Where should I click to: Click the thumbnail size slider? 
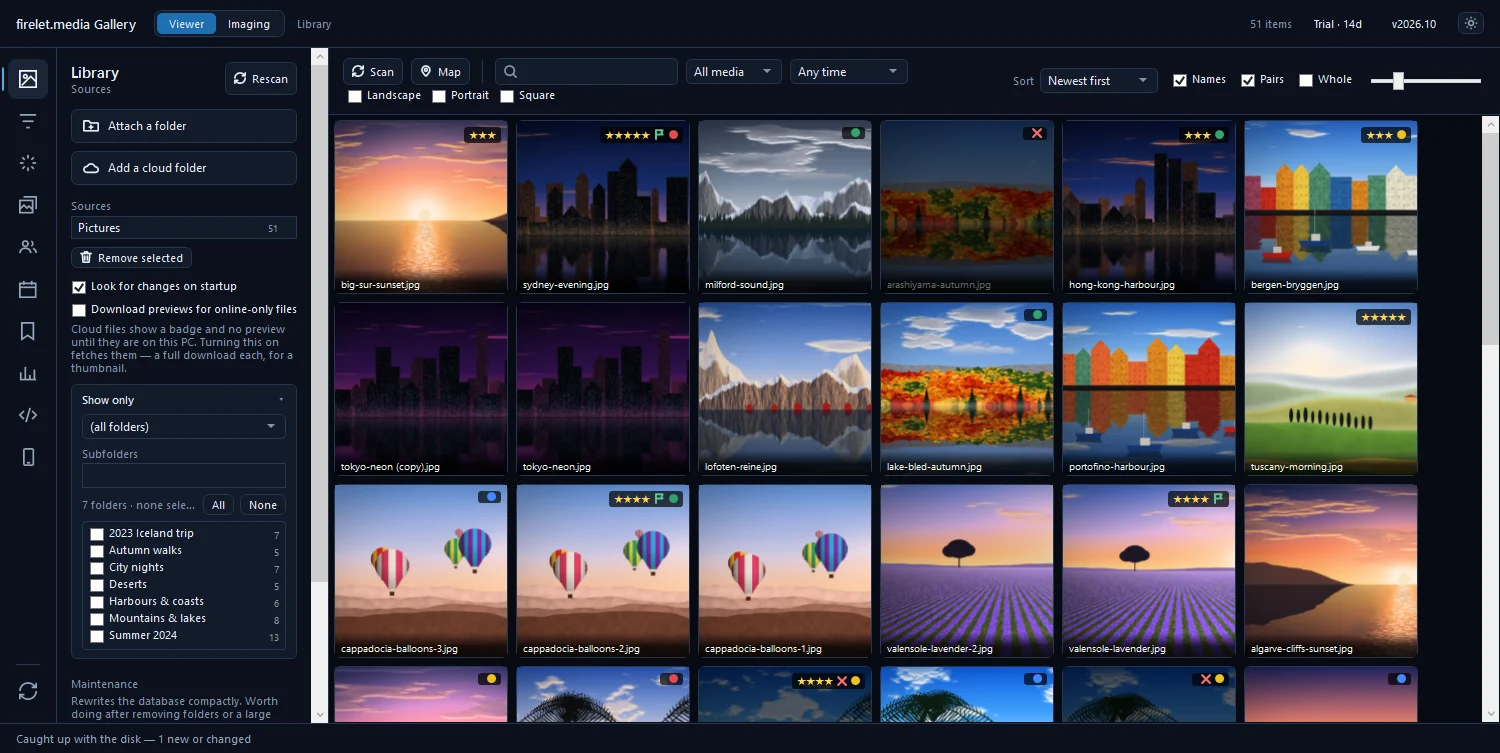[x=1426, y=81]
